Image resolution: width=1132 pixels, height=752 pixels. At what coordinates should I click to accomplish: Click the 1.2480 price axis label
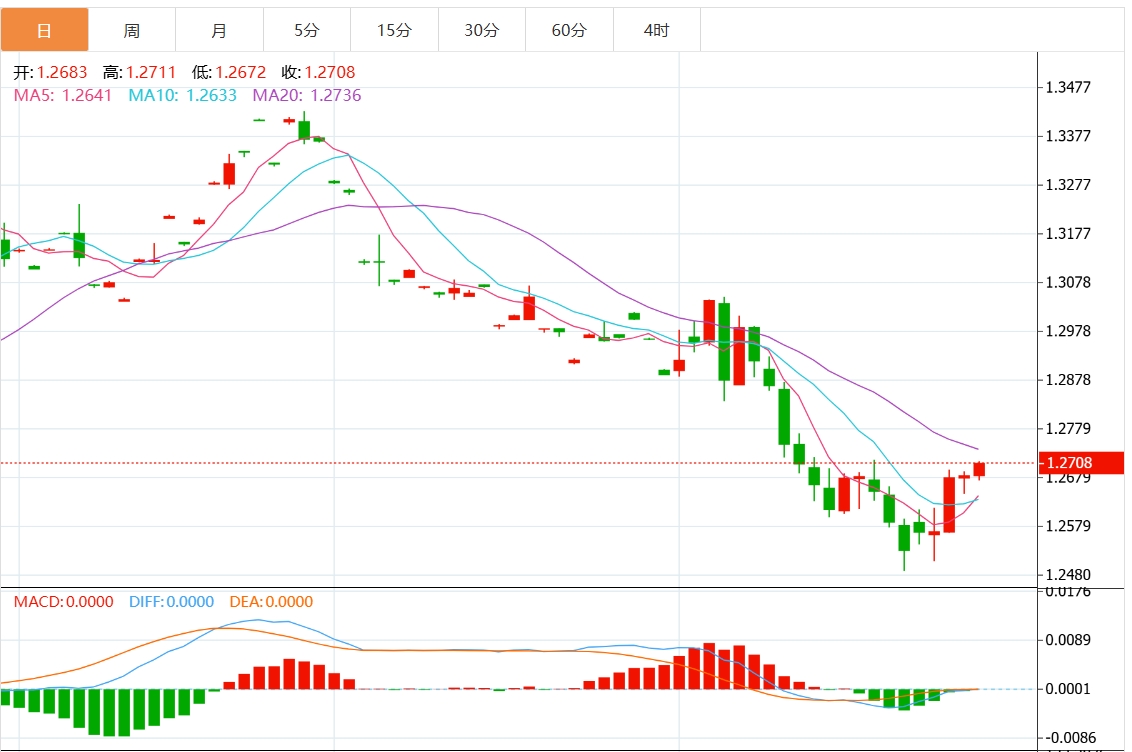1068,575
